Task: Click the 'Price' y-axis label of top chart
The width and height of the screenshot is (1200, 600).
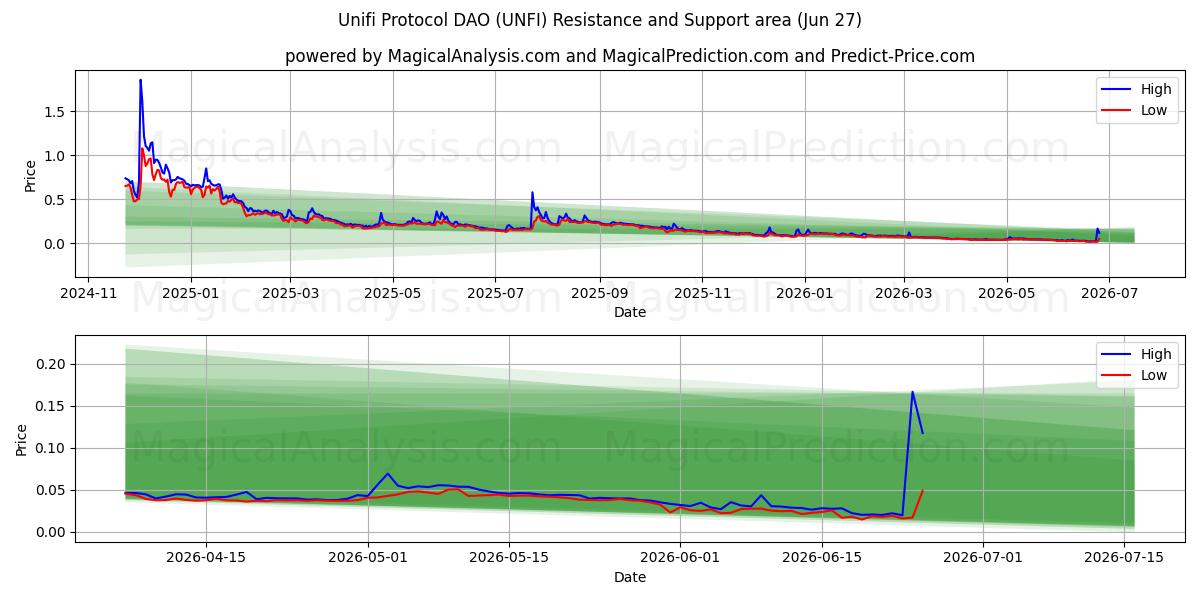Action: [30, 176]
